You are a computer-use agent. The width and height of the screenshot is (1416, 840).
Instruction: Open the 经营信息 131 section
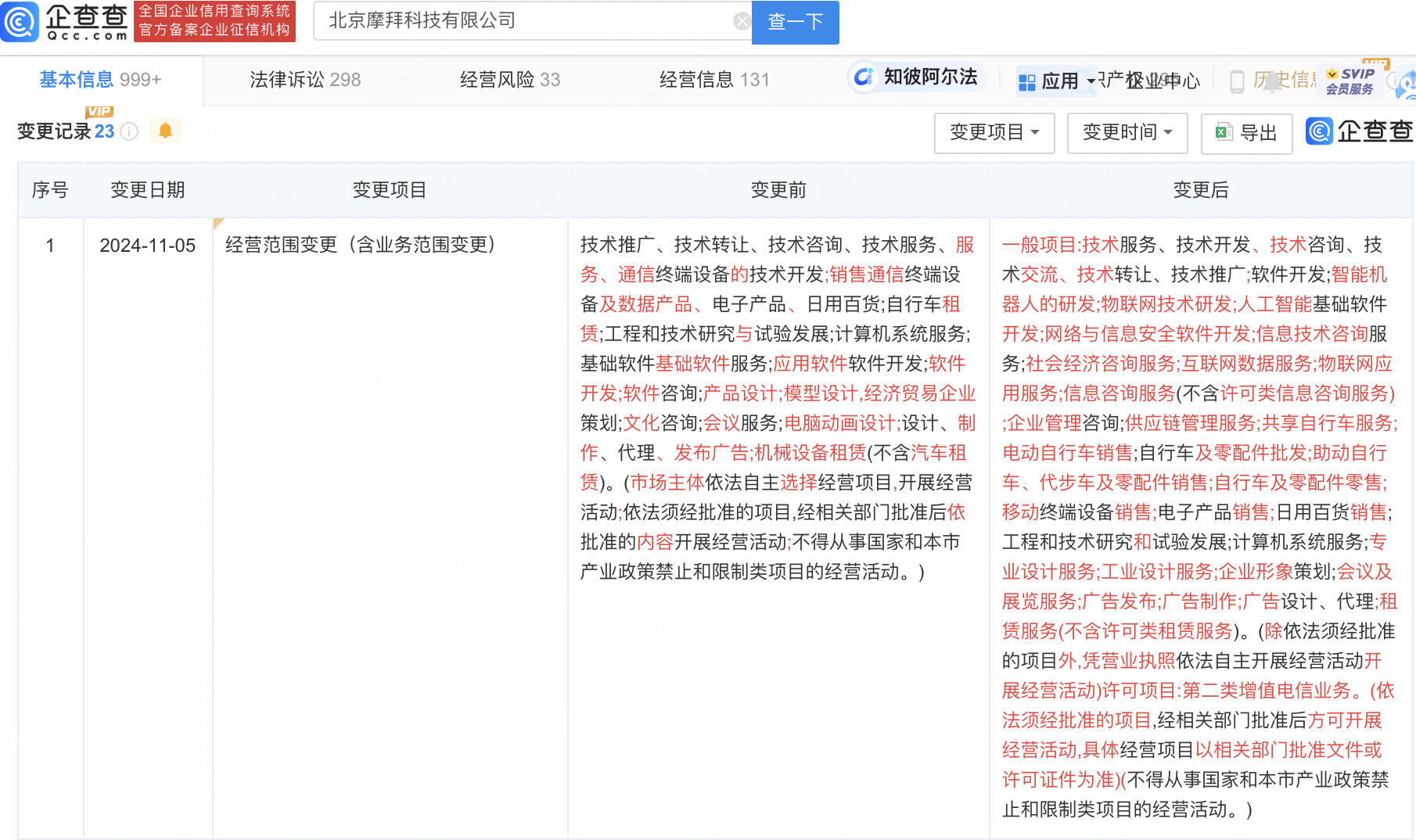713,79
